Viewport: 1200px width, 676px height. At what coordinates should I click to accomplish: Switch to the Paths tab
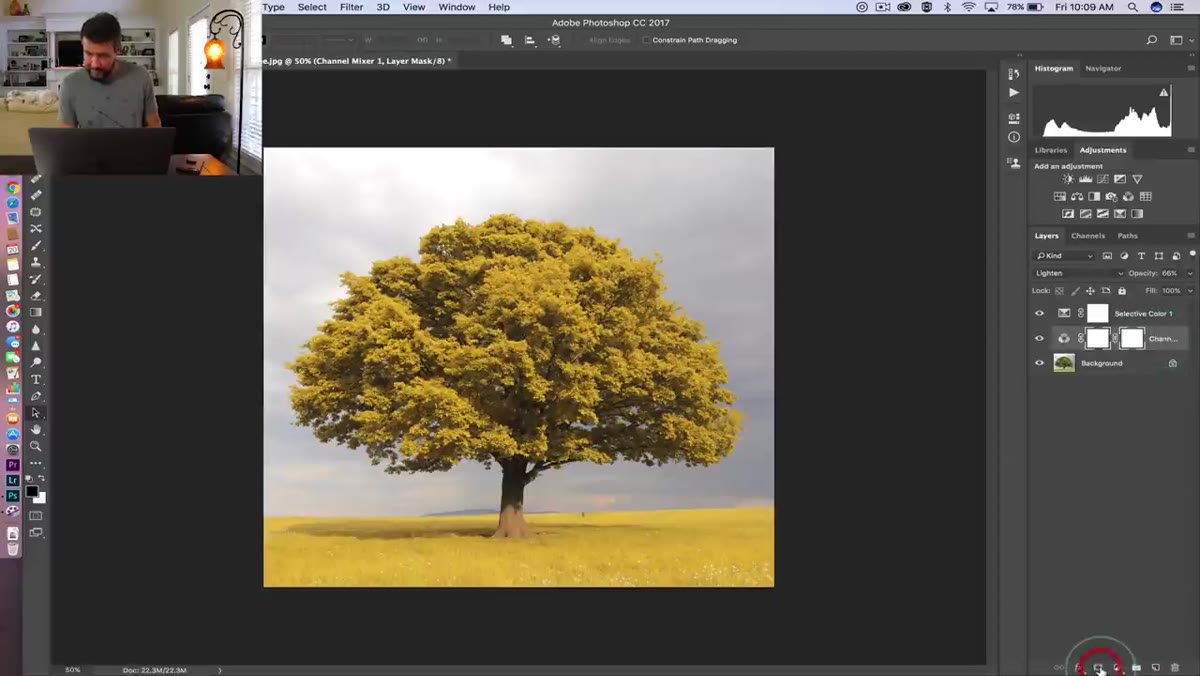coord(1128,236)
